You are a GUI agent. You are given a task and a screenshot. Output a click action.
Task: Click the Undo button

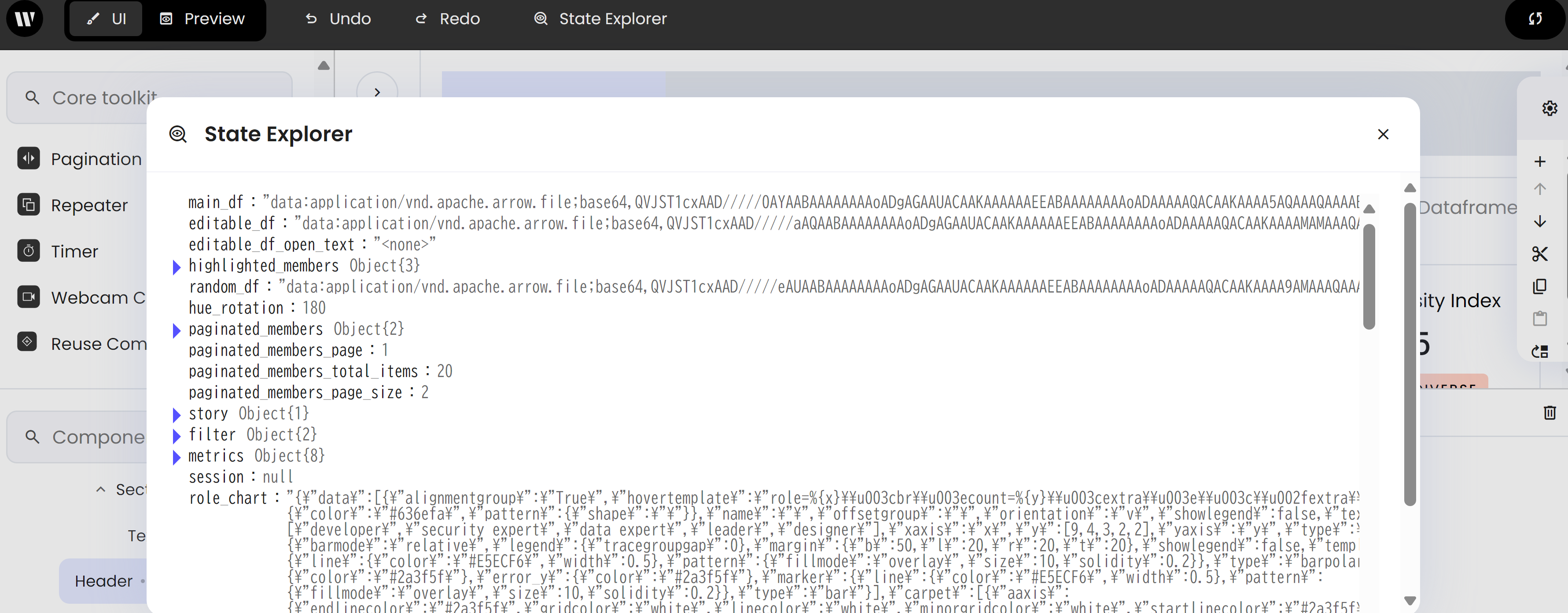pyautogui.click(x=337, y=19)
